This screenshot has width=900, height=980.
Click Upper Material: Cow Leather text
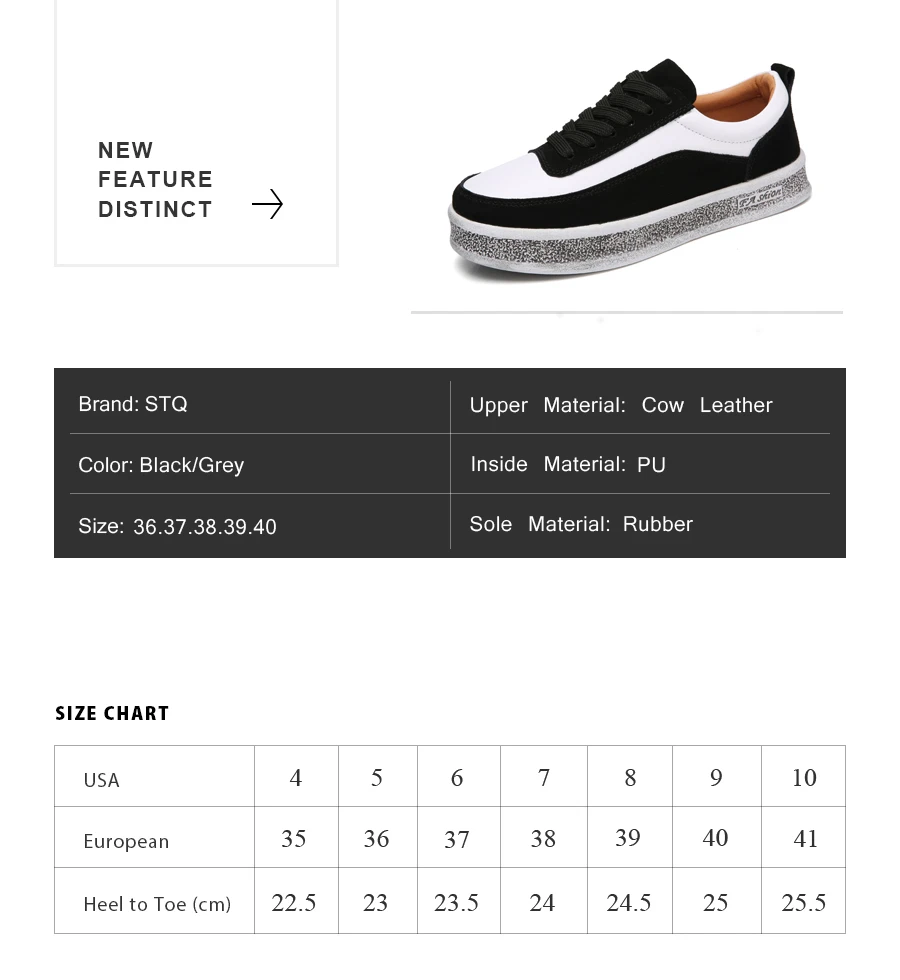[x=621, y=405]
